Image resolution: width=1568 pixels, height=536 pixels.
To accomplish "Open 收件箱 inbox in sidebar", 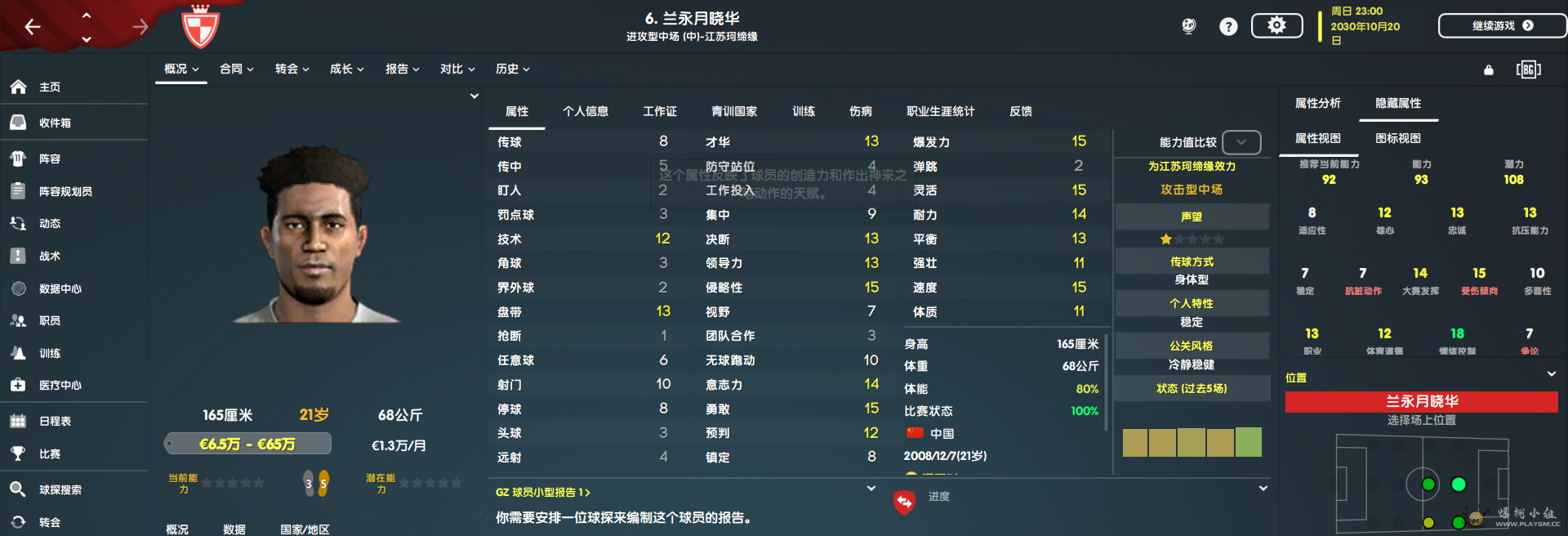I will pos(55,123).
